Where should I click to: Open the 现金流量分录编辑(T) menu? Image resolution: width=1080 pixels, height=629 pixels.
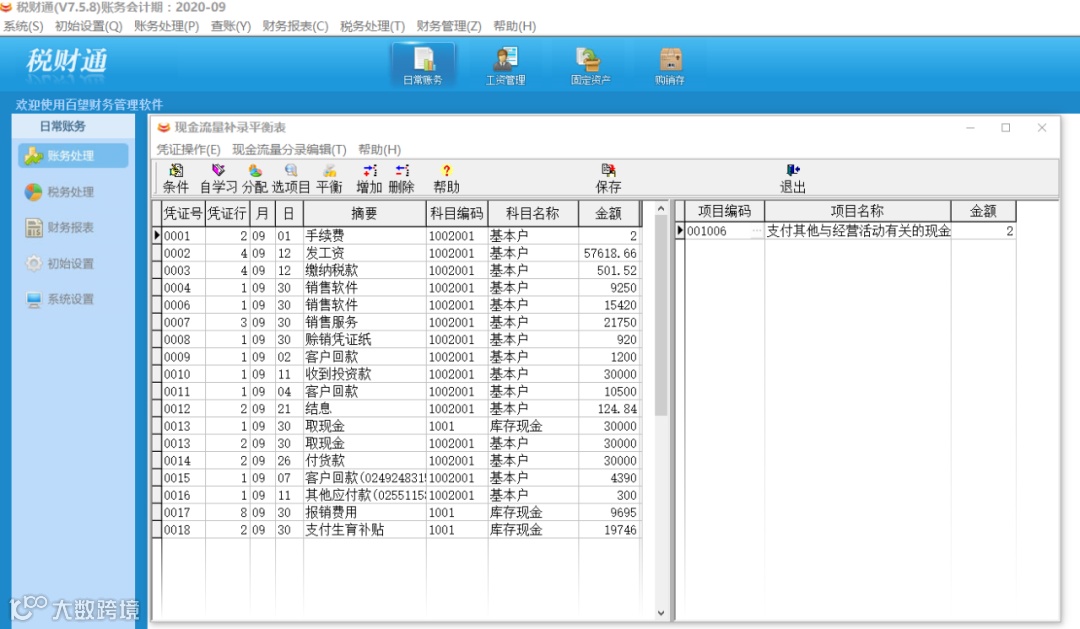289,149
